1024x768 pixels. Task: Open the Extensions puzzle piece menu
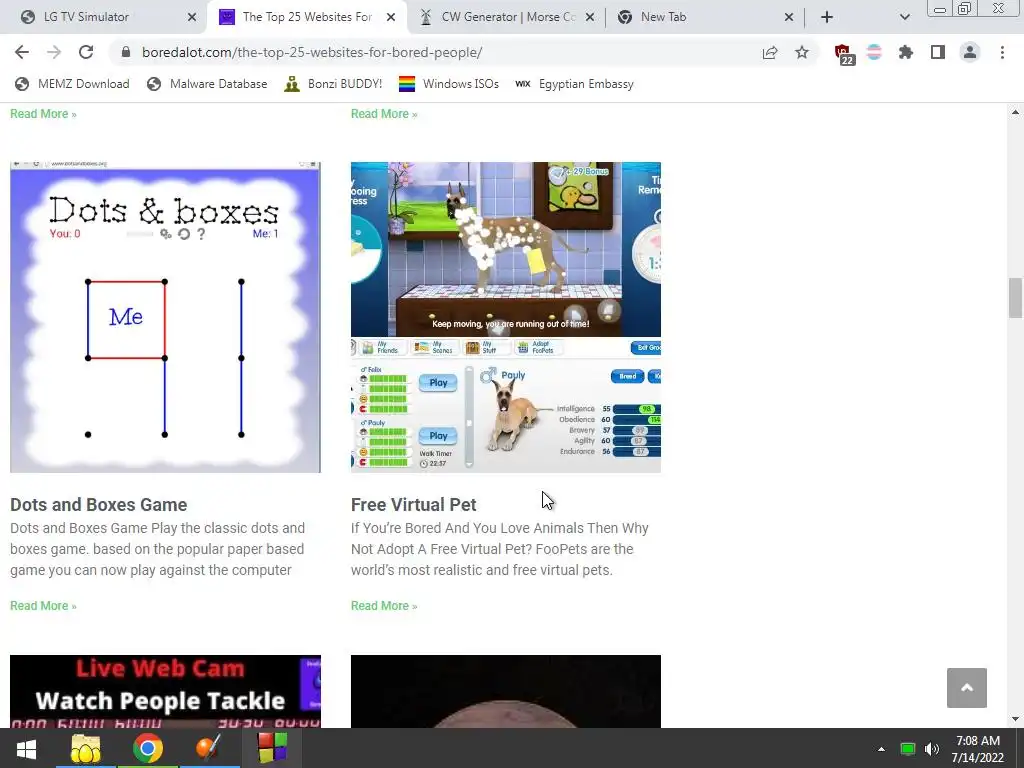point(906,52)
